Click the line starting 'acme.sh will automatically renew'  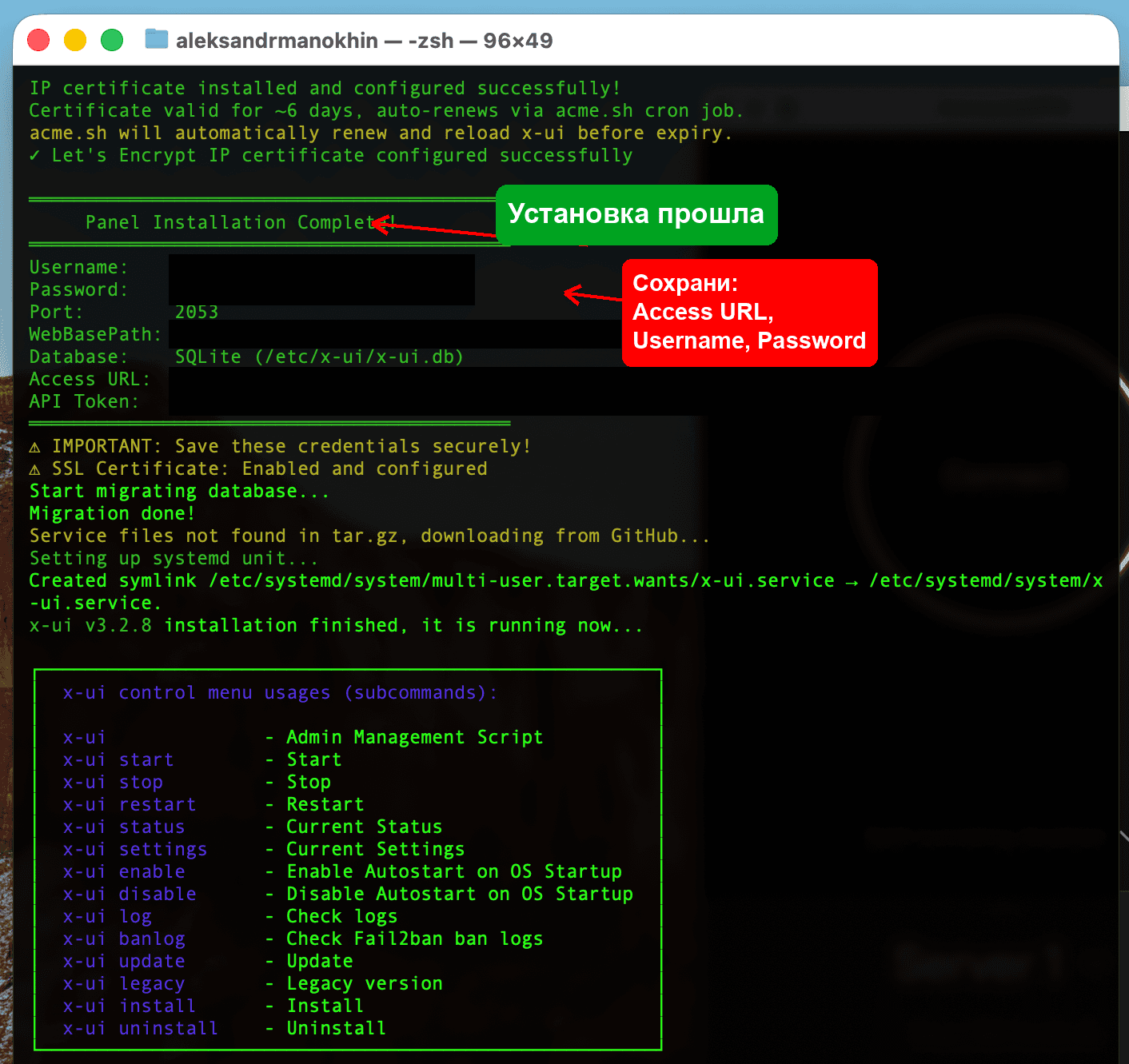coord(381,133)
